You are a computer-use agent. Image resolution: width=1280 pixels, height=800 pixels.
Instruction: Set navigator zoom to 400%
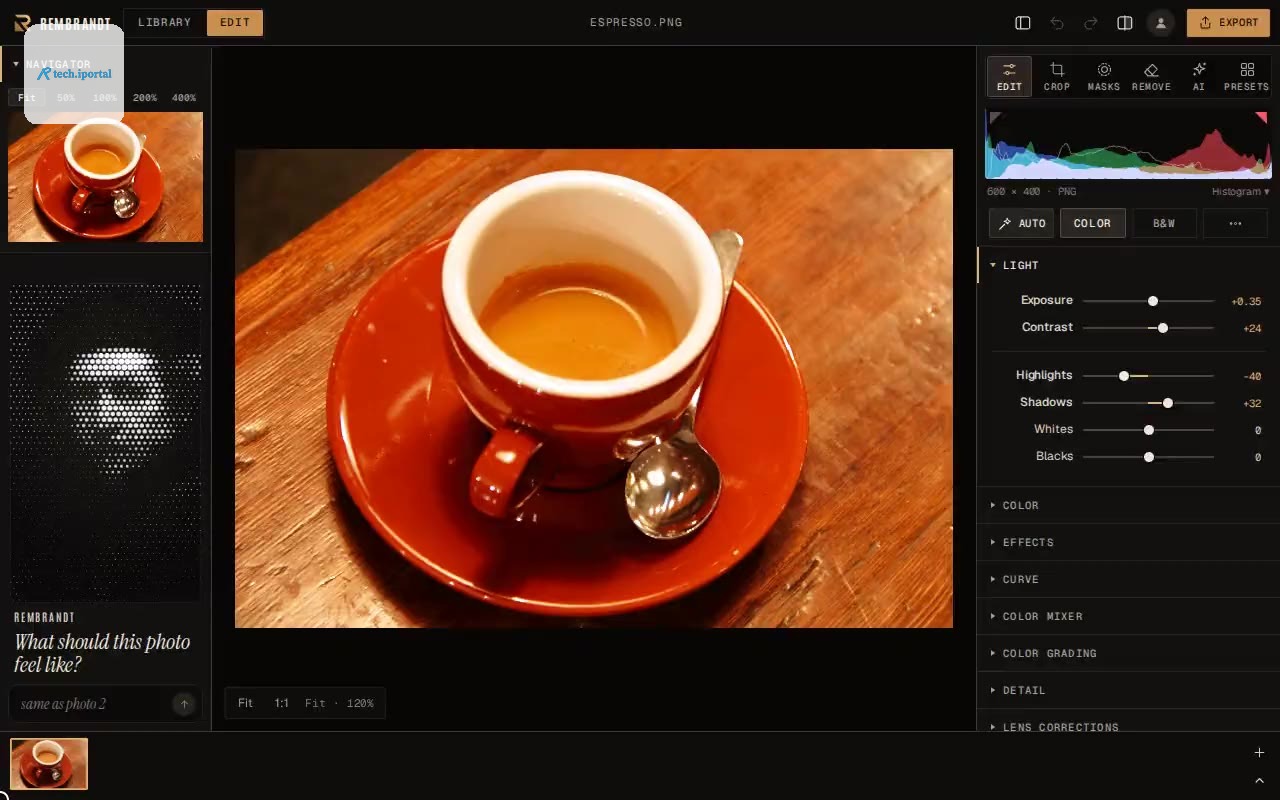(184, 98)
